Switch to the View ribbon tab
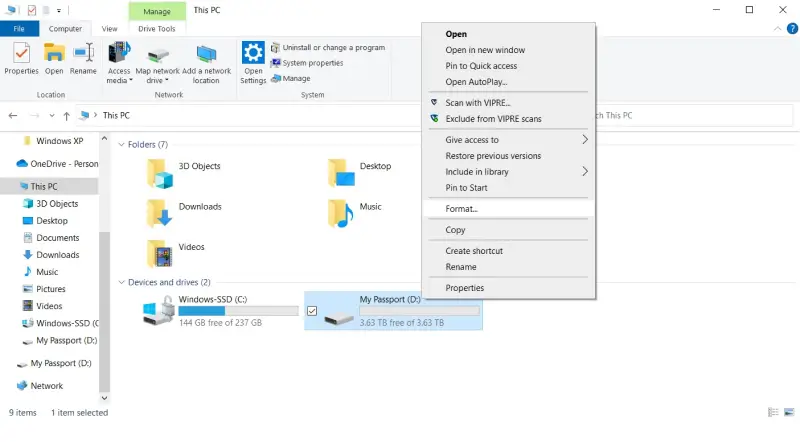The image size is (800, 442). click(109, 30)
